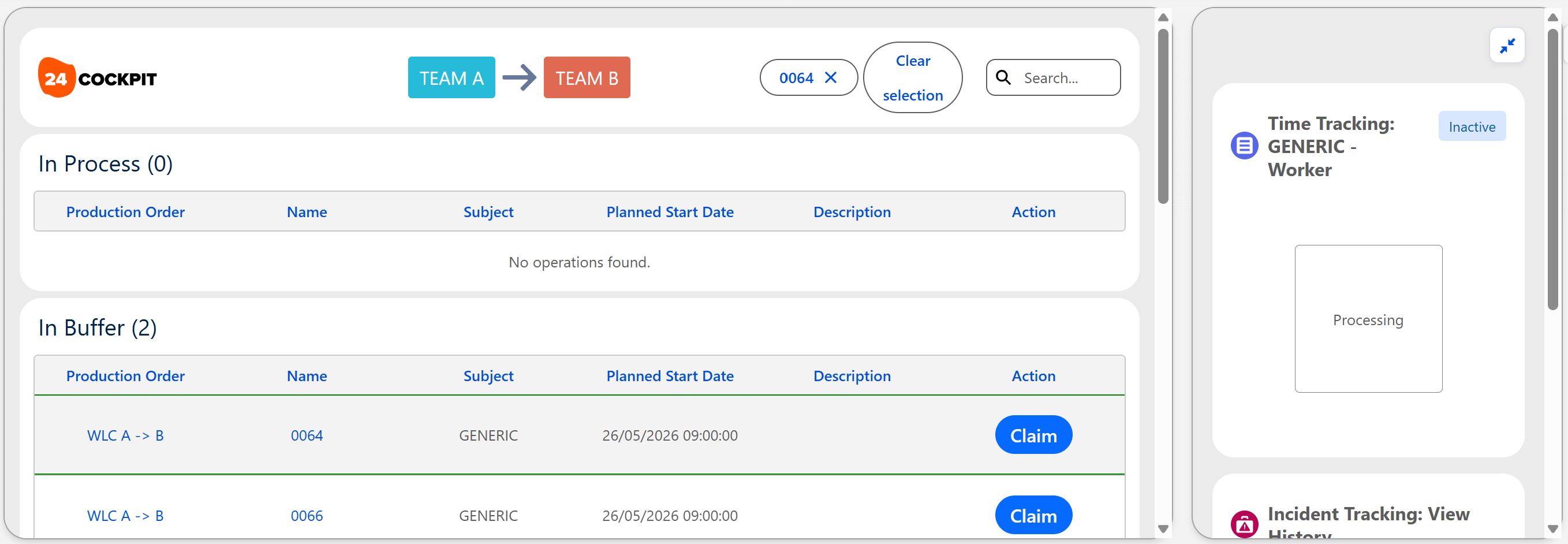The image size is (1568, 544).
Task: Click GENERIC subject in 0066 row
Action: click(x=488, y=516)
